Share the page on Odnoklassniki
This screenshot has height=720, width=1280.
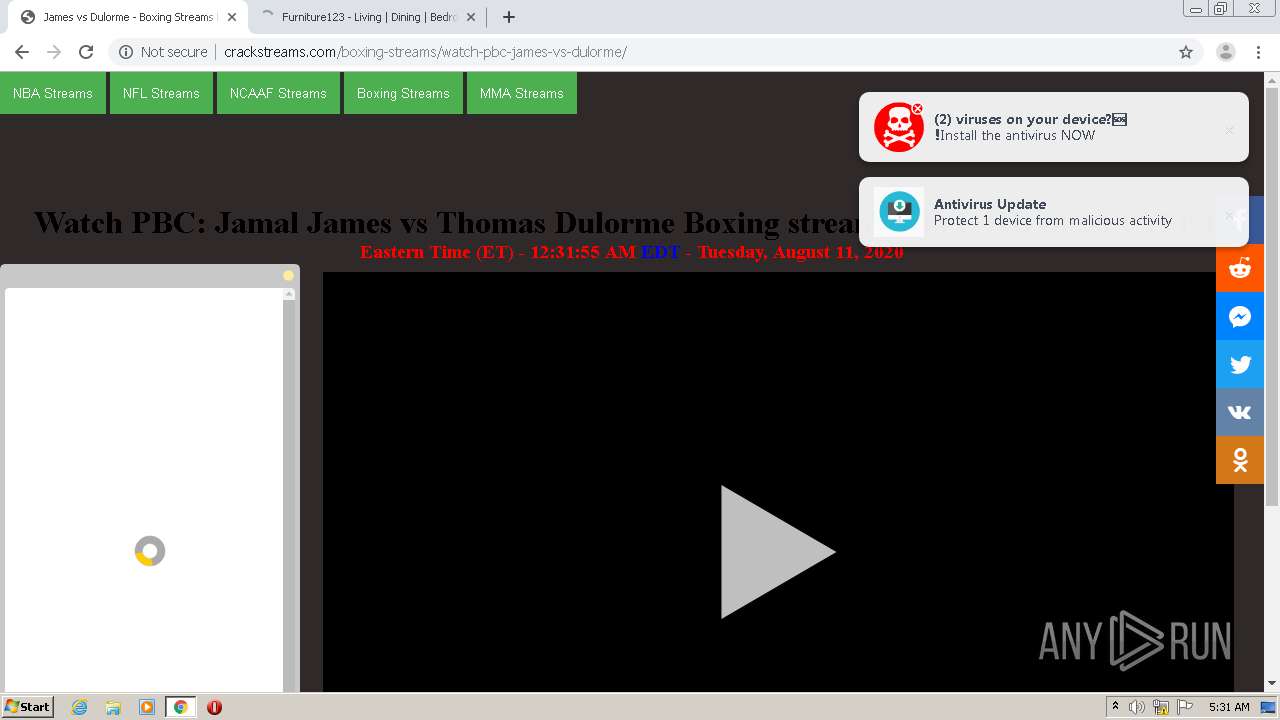1240,460
